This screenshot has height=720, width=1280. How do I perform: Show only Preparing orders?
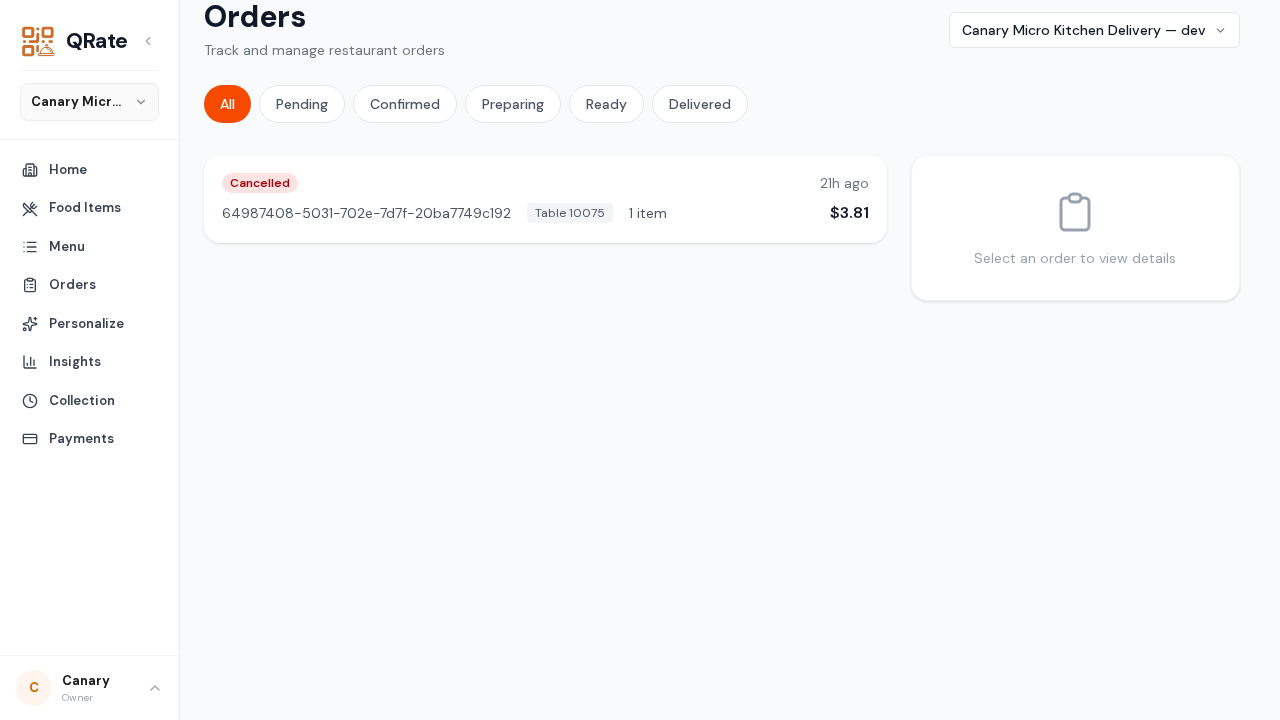(513, 104)
